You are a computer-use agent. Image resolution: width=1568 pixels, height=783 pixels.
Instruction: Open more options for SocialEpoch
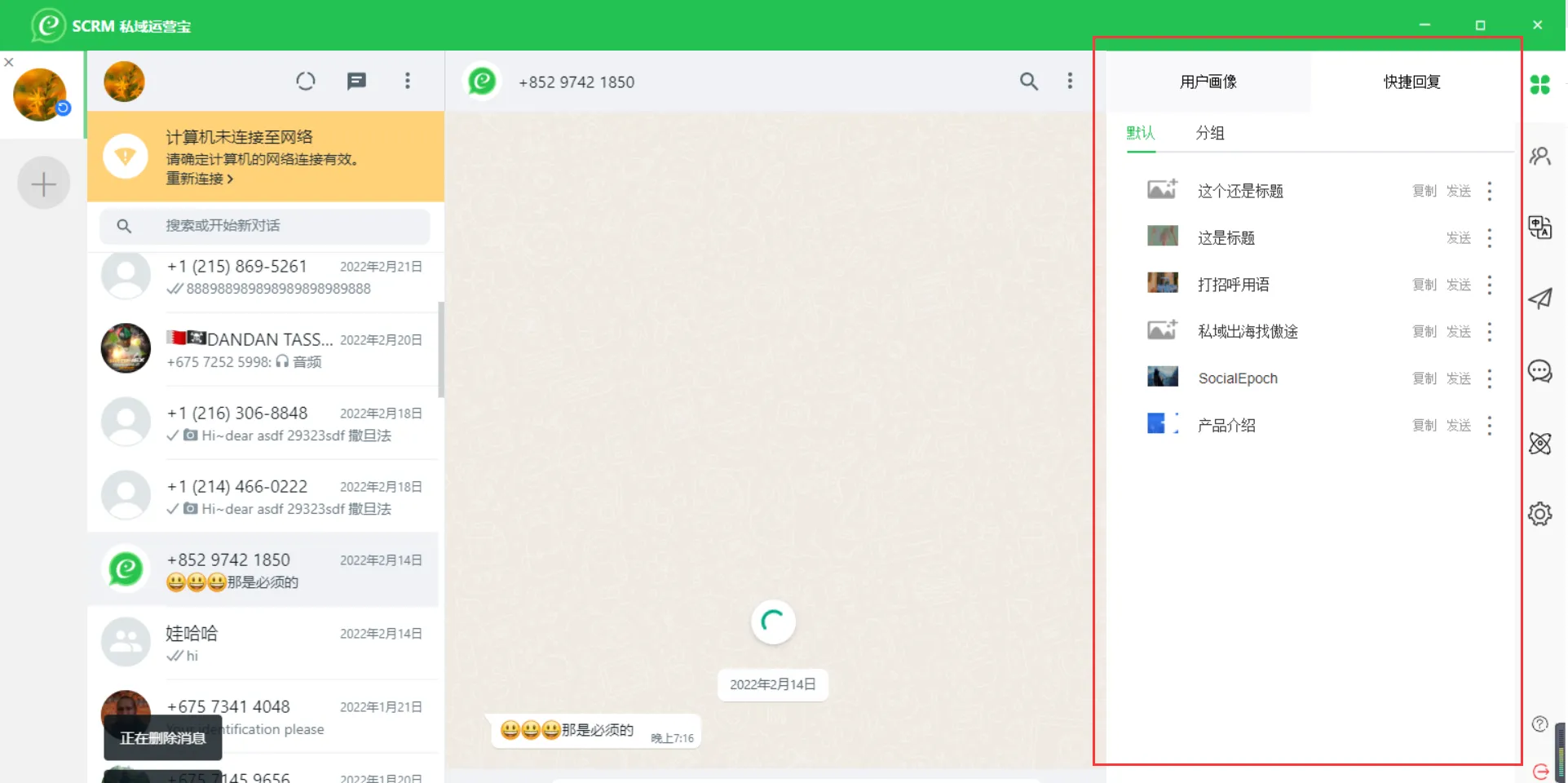pos(1490,378)
